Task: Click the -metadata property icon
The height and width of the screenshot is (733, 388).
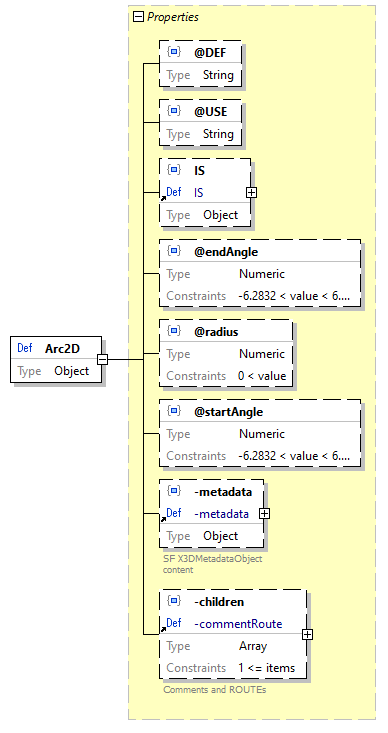Action: point(174,491)
